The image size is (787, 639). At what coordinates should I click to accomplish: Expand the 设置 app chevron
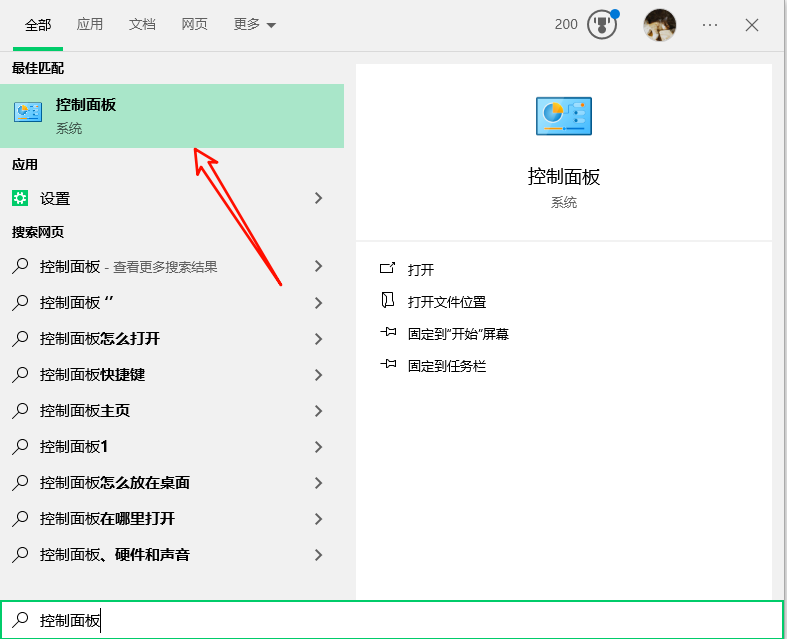point(318,198)
